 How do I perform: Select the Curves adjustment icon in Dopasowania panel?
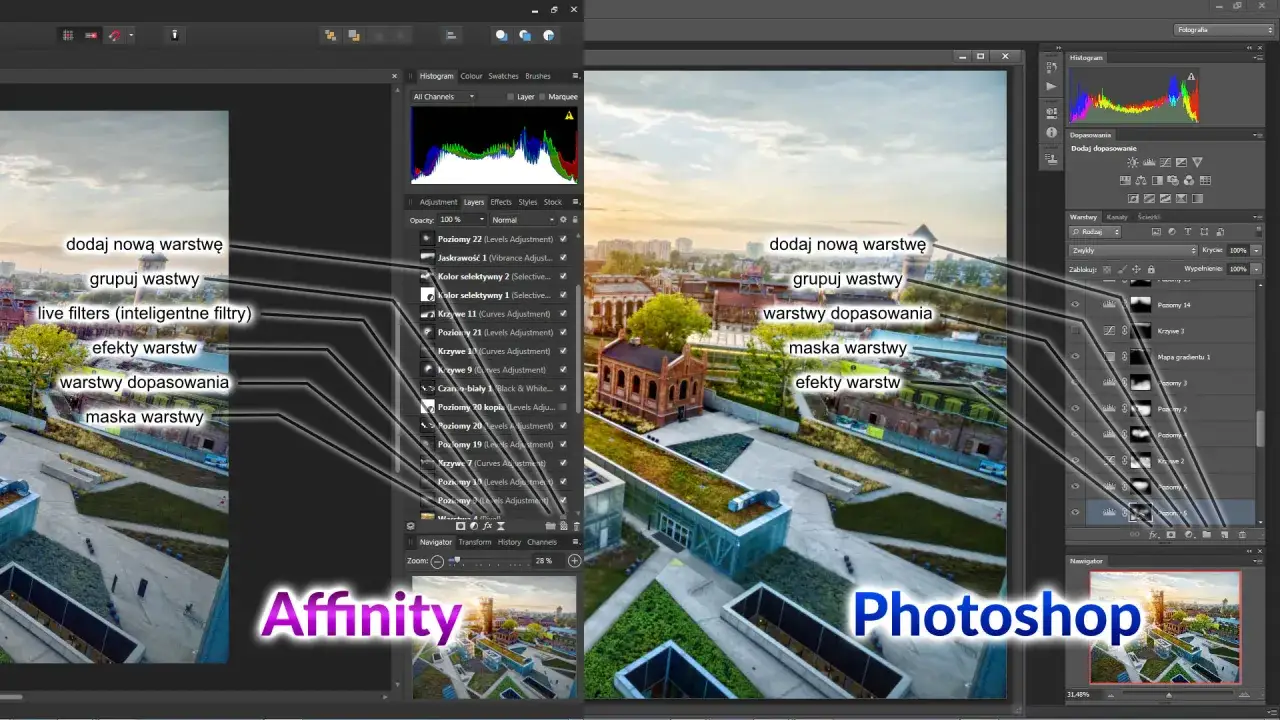[x=1165, y=162]
